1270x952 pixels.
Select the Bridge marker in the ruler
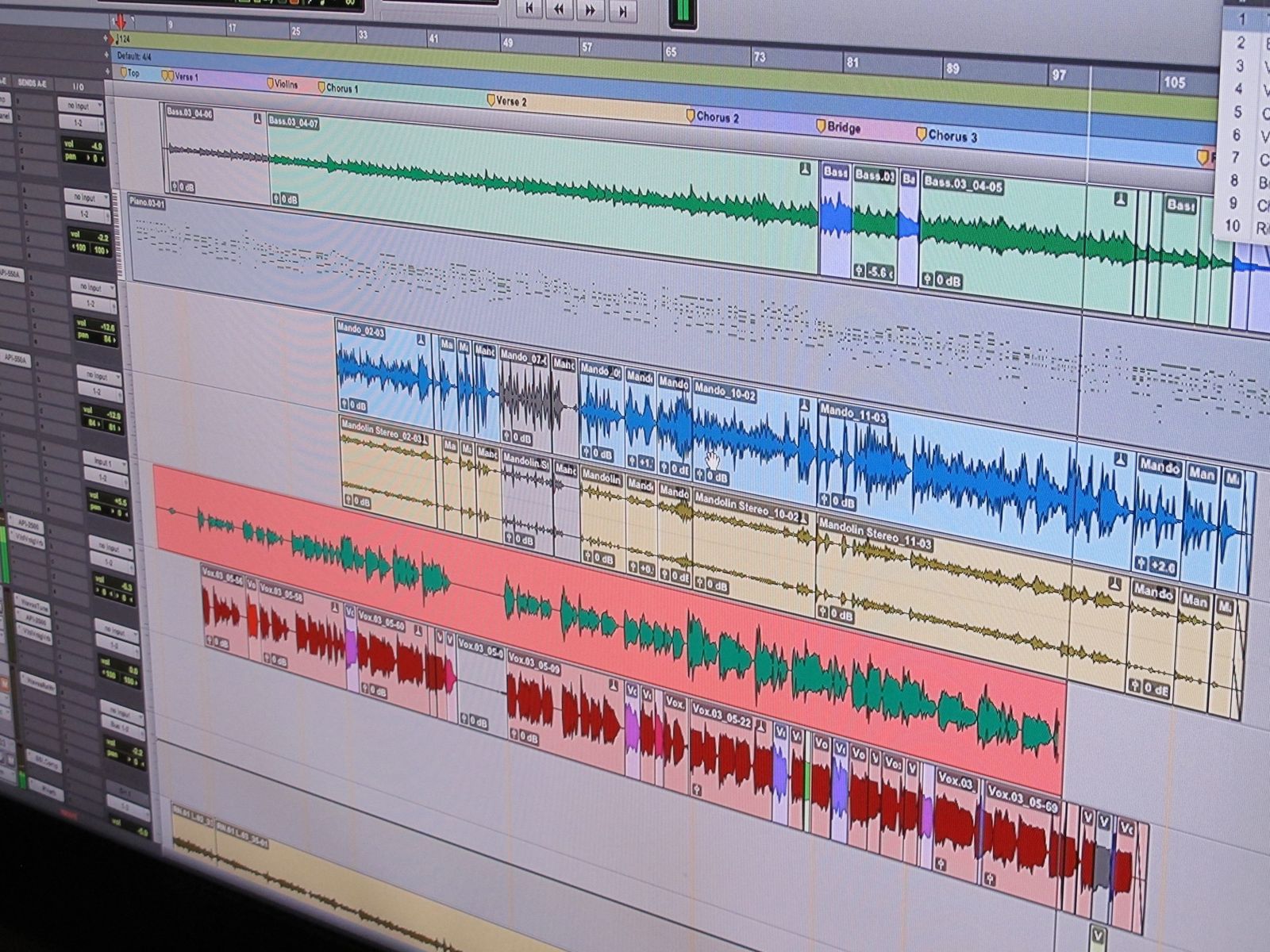click(x=822, y=125)
